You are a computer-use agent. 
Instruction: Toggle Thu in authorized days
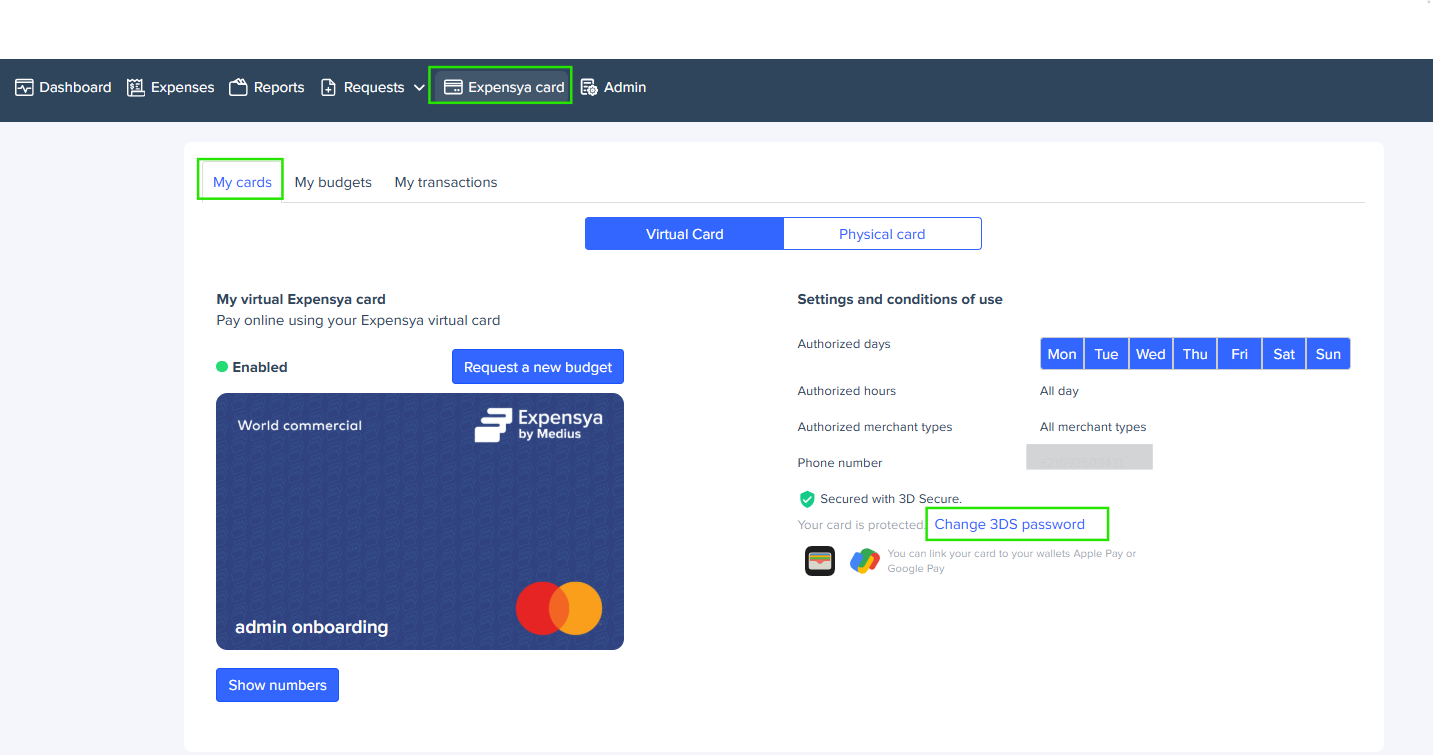tap(1195, 354)
